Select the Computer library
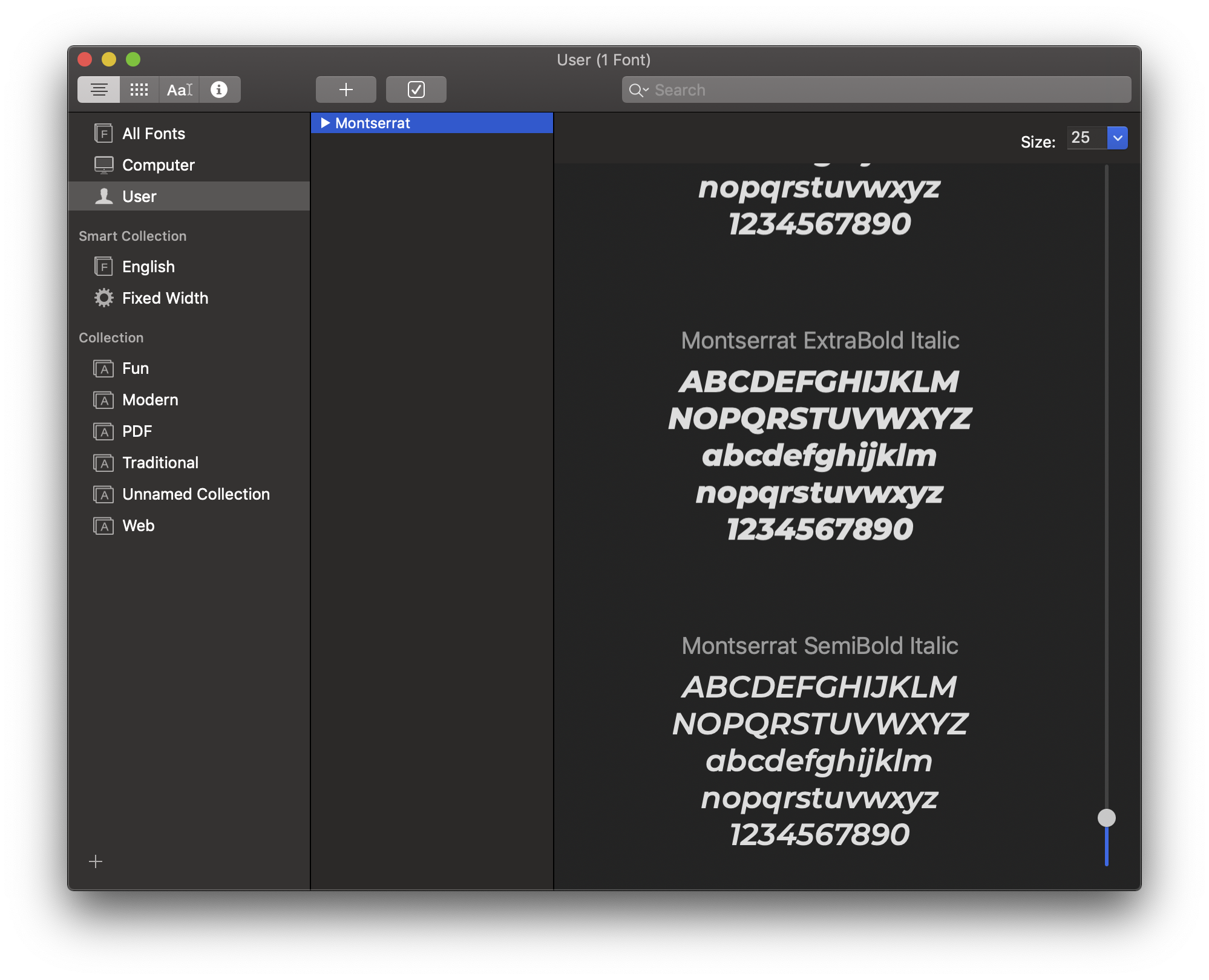Image resolution: width=1209 pixels, height=980 pixels. point(158,165)
